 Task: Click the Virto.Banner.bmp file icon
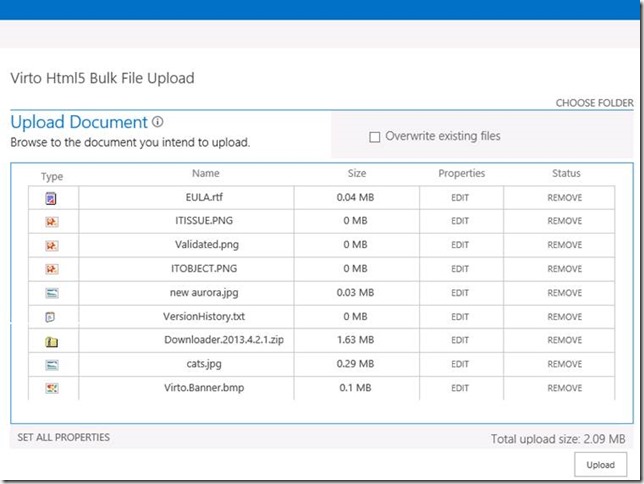tap(51, 389)
